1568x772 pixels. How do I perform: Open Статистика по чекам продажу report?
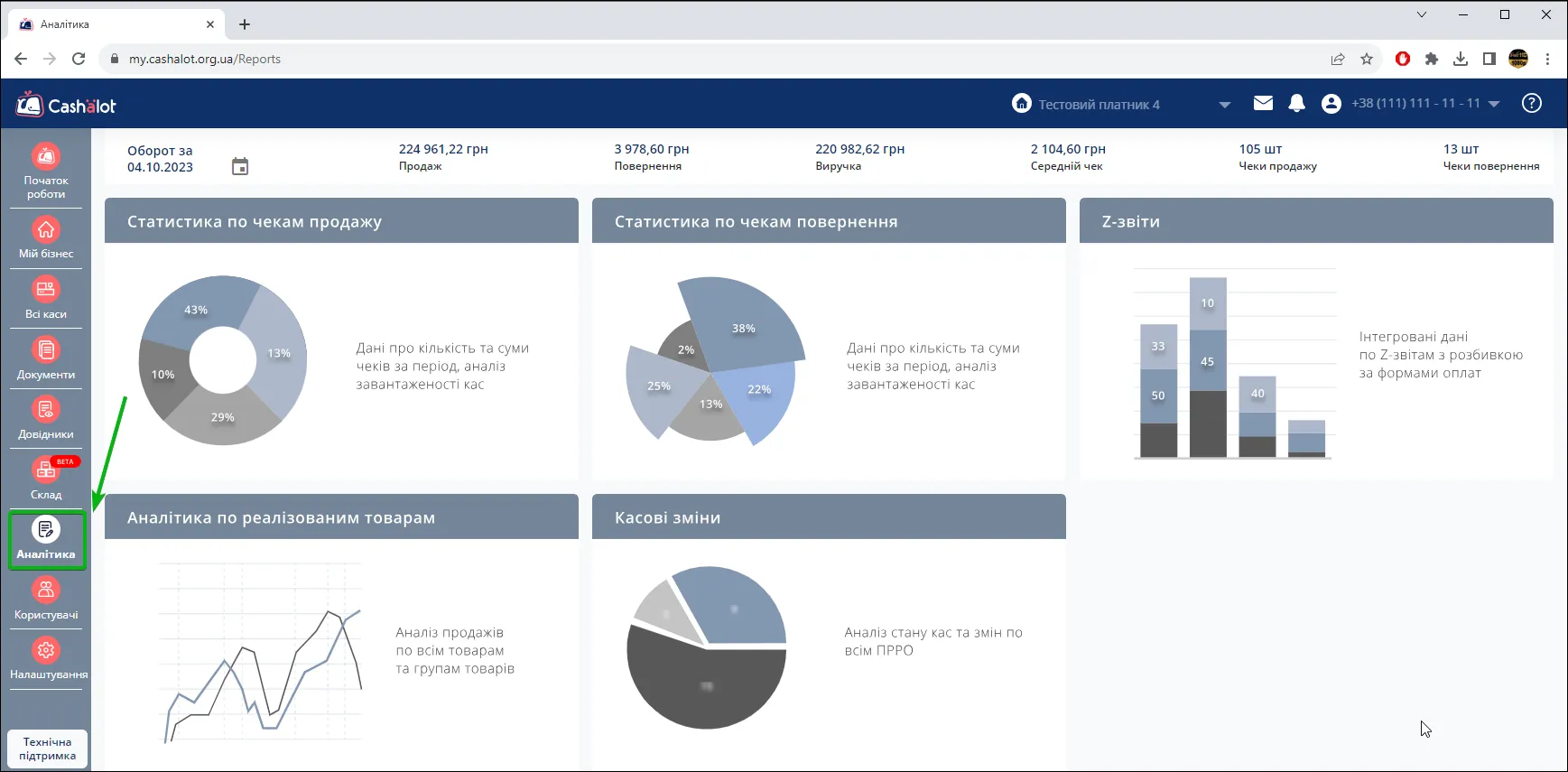pyautogui.click(x=341, y=221)
